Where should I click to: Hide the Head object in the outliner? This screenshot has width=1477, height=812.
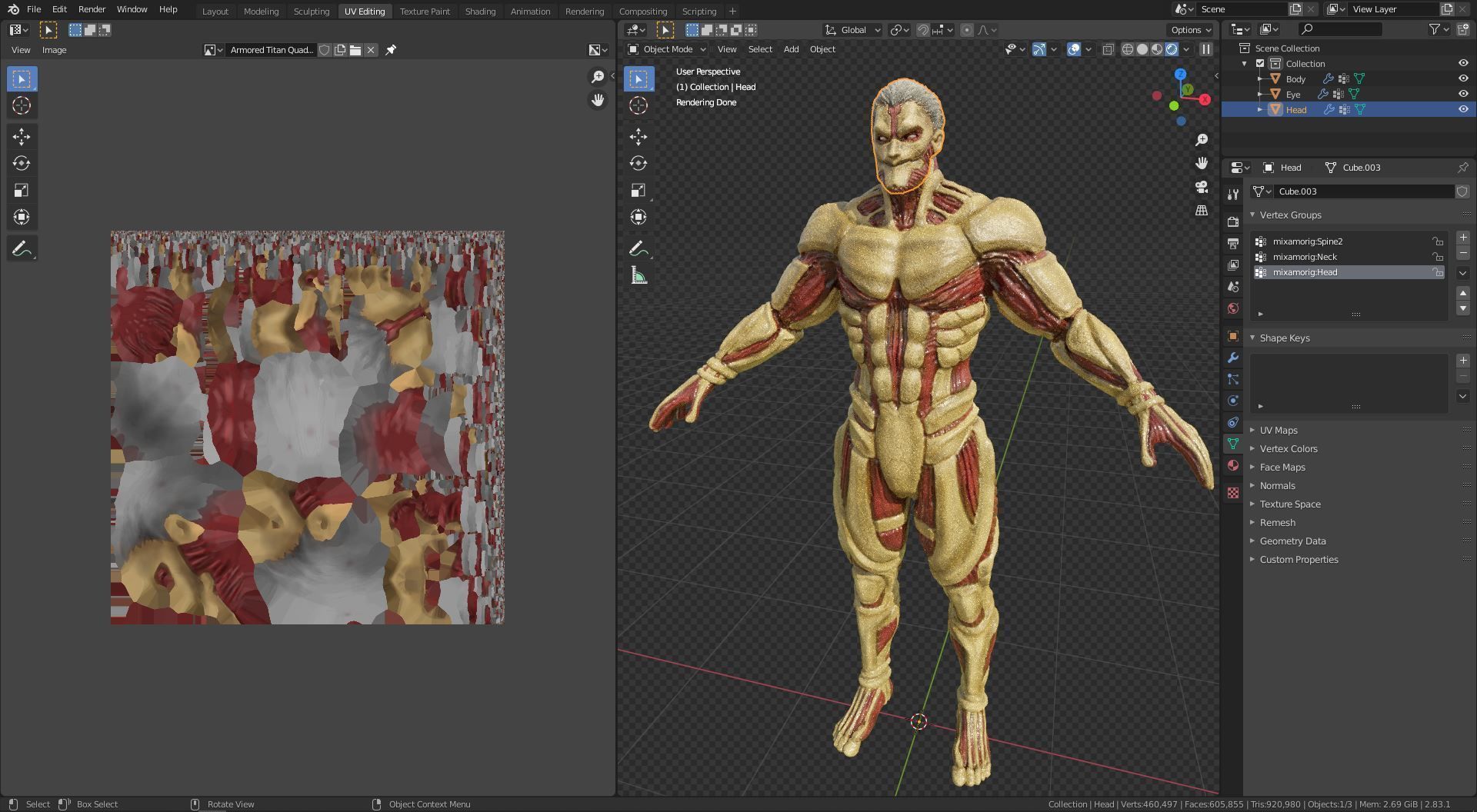[x=1463, y=109]
